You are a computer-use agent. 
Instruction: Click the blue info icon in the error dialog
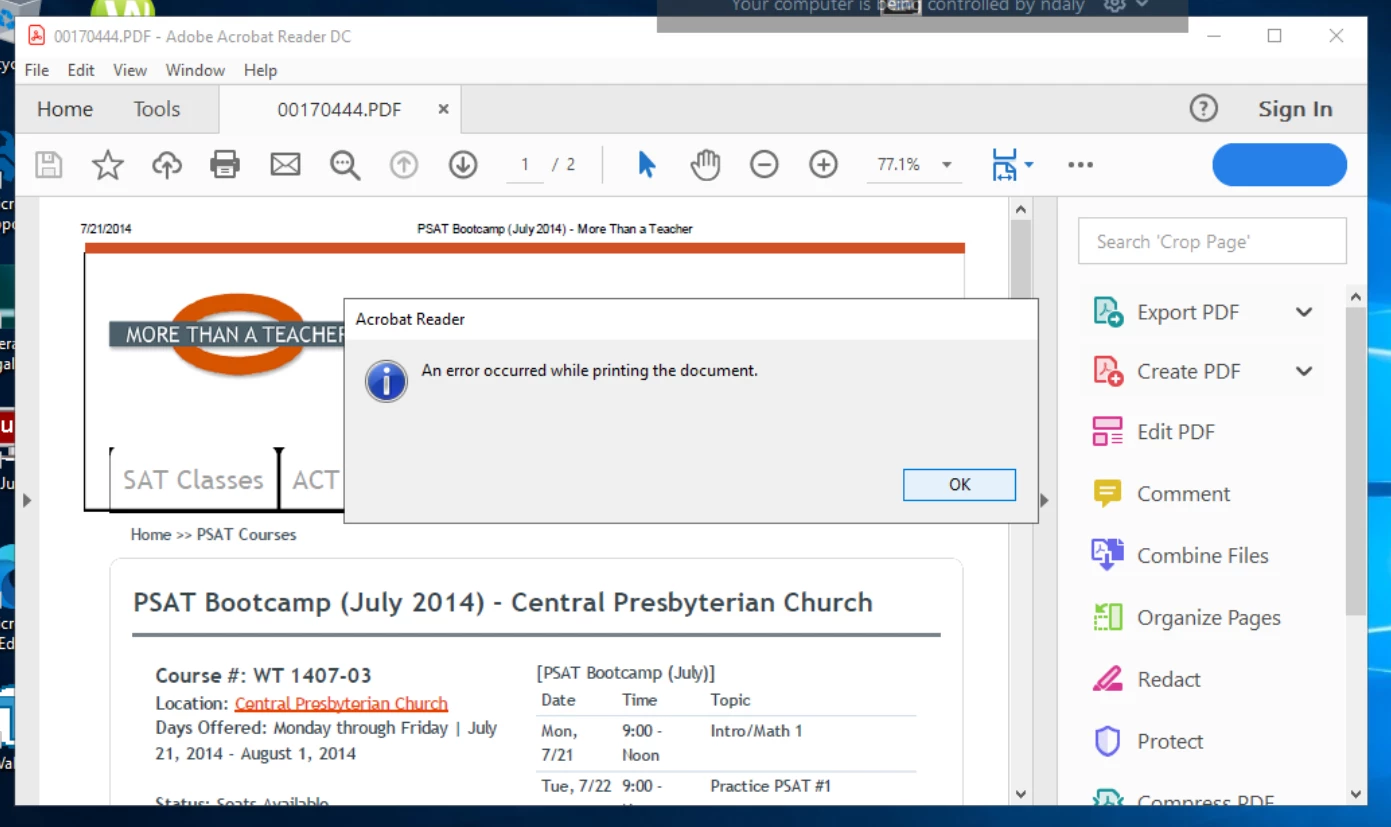click(386, 381)
